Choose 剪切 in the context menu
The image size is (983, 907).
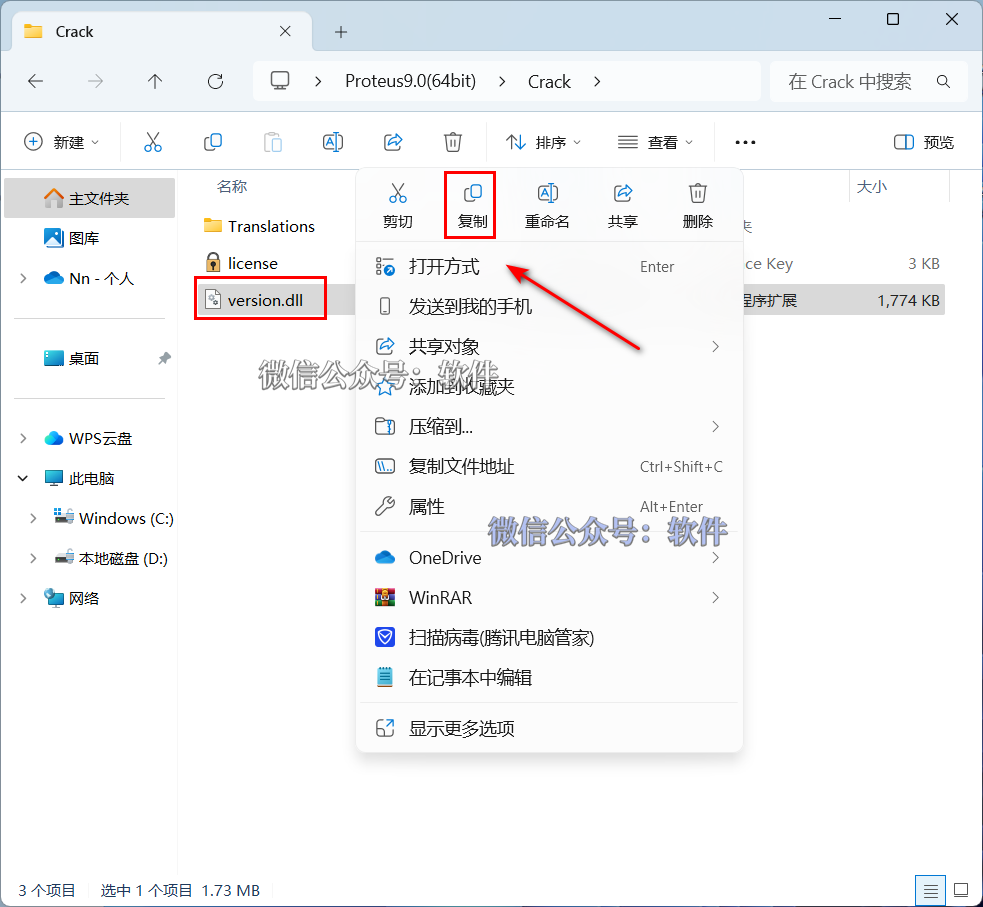click(397, 205)
